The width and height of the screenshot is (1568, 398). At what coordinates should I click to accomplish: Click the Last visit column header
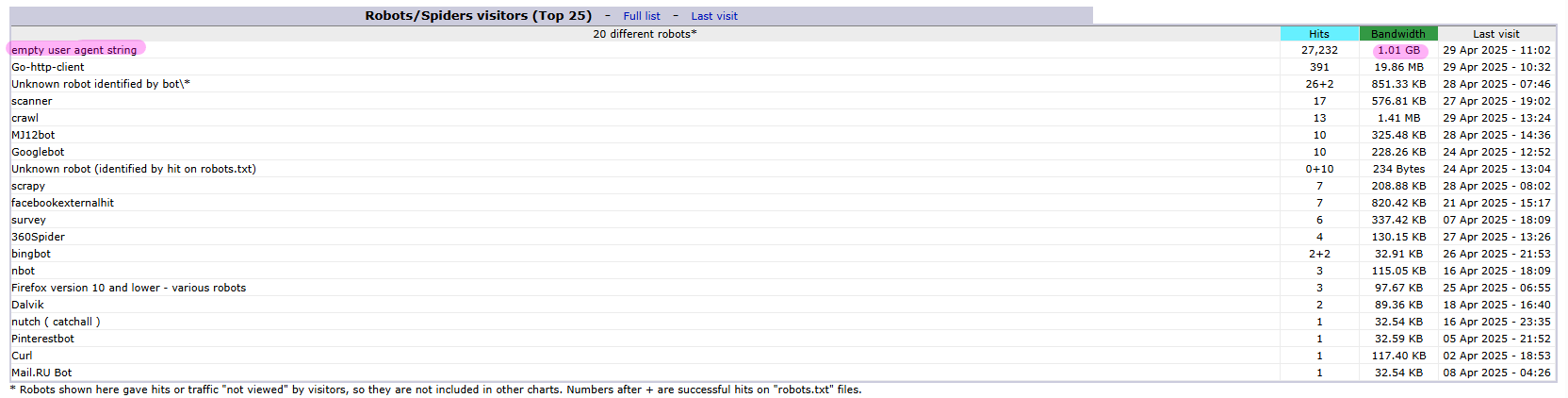pos(1496,34)
